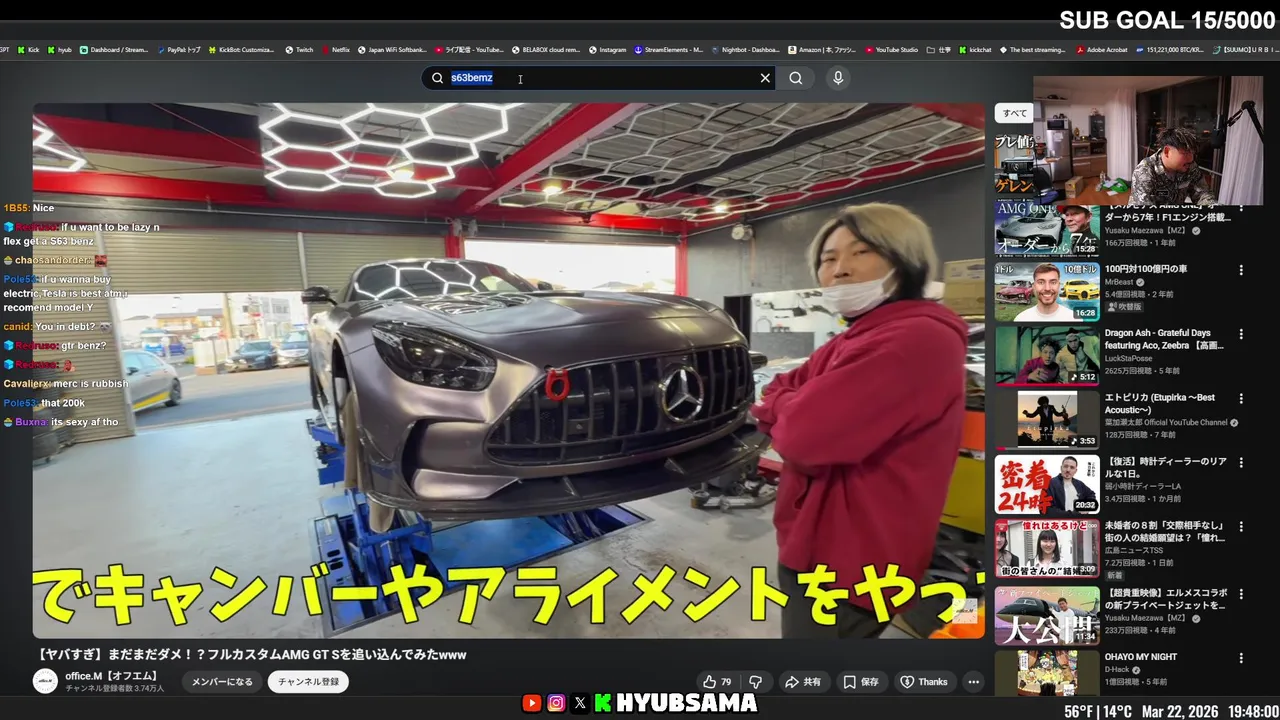Save video with 保存 bookmark button
Viewport: 1280px width, 720px height.
[861, 682]
